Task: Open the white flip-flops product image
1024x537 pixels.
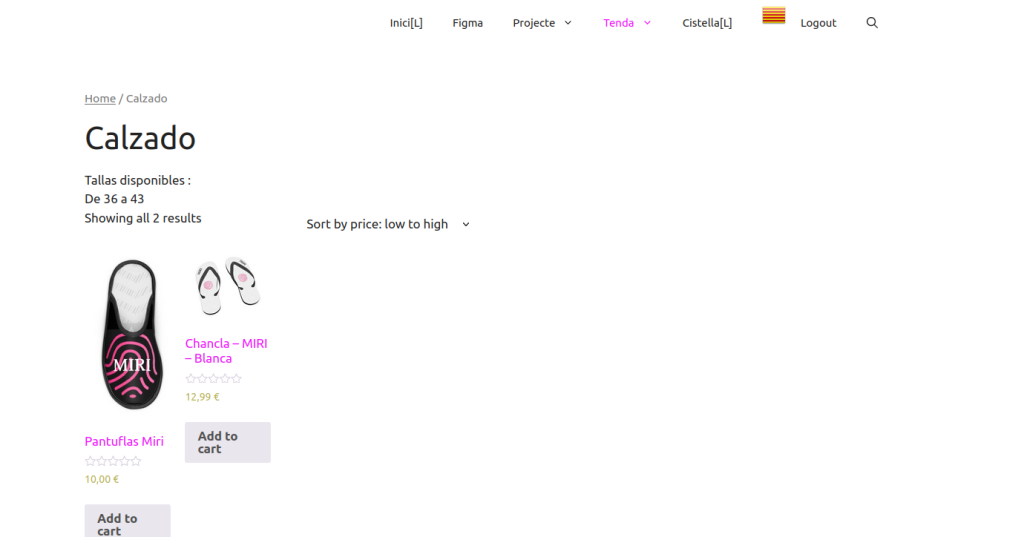Action: [227, 285]
